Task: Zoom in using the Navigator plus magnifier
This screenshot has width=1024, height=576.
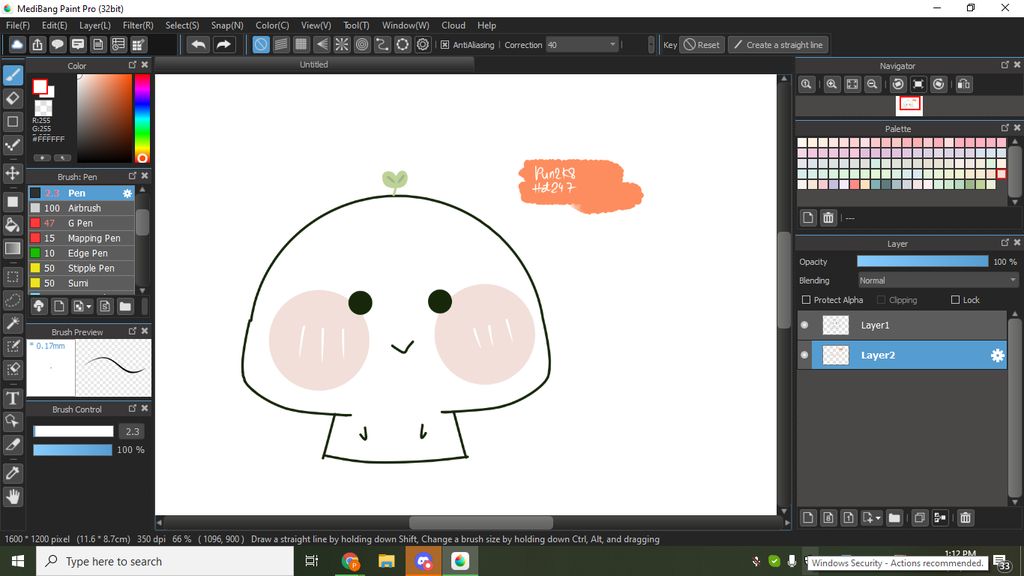Action: pyautogui.click(x=831, y=84)
